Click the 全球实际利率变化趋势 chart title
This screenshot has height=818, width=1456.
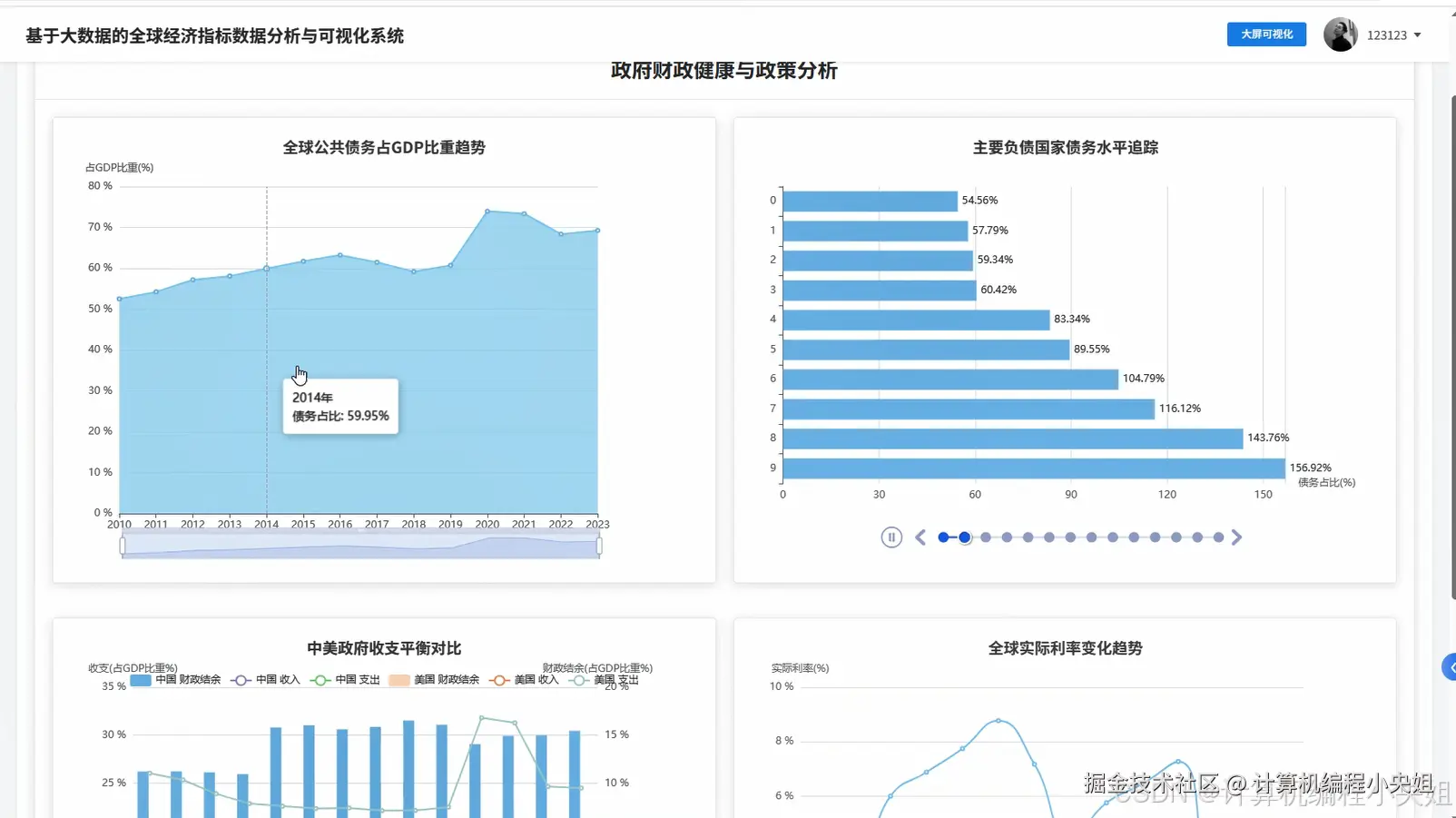(x=1066, y=648)
